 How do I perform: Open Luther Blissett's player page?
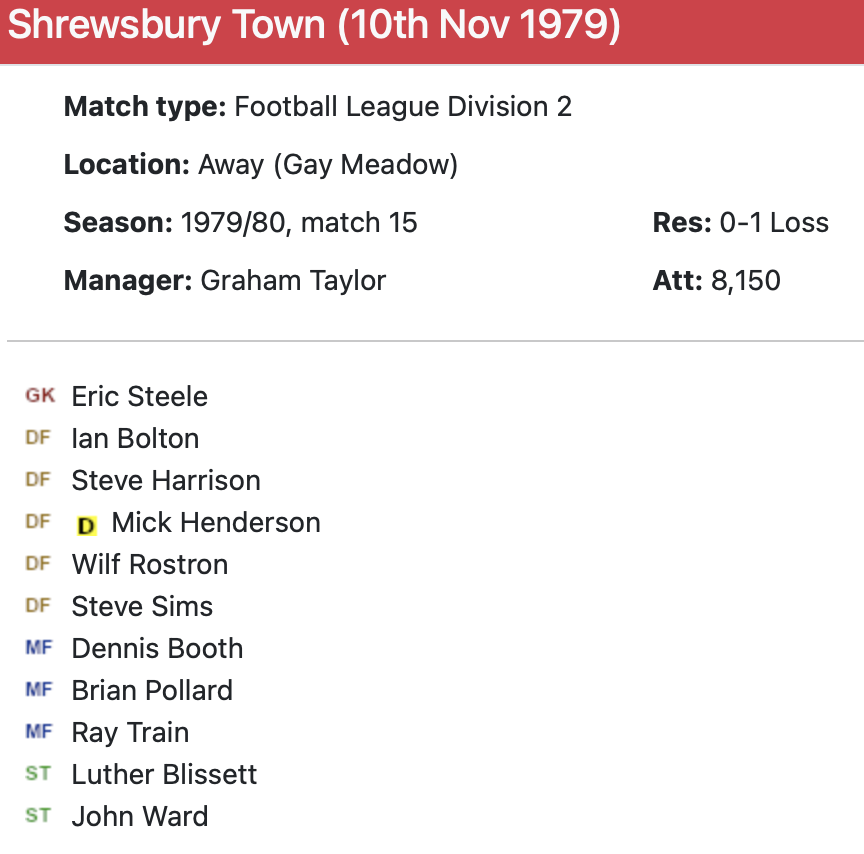click(165, 774)
